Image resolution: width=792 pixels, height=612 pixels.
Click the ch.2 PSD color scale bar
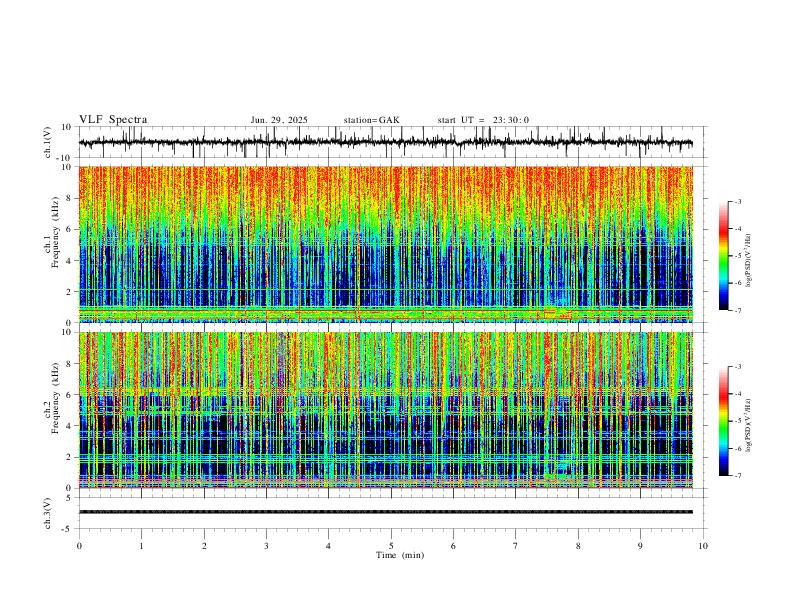pos(724,421)
